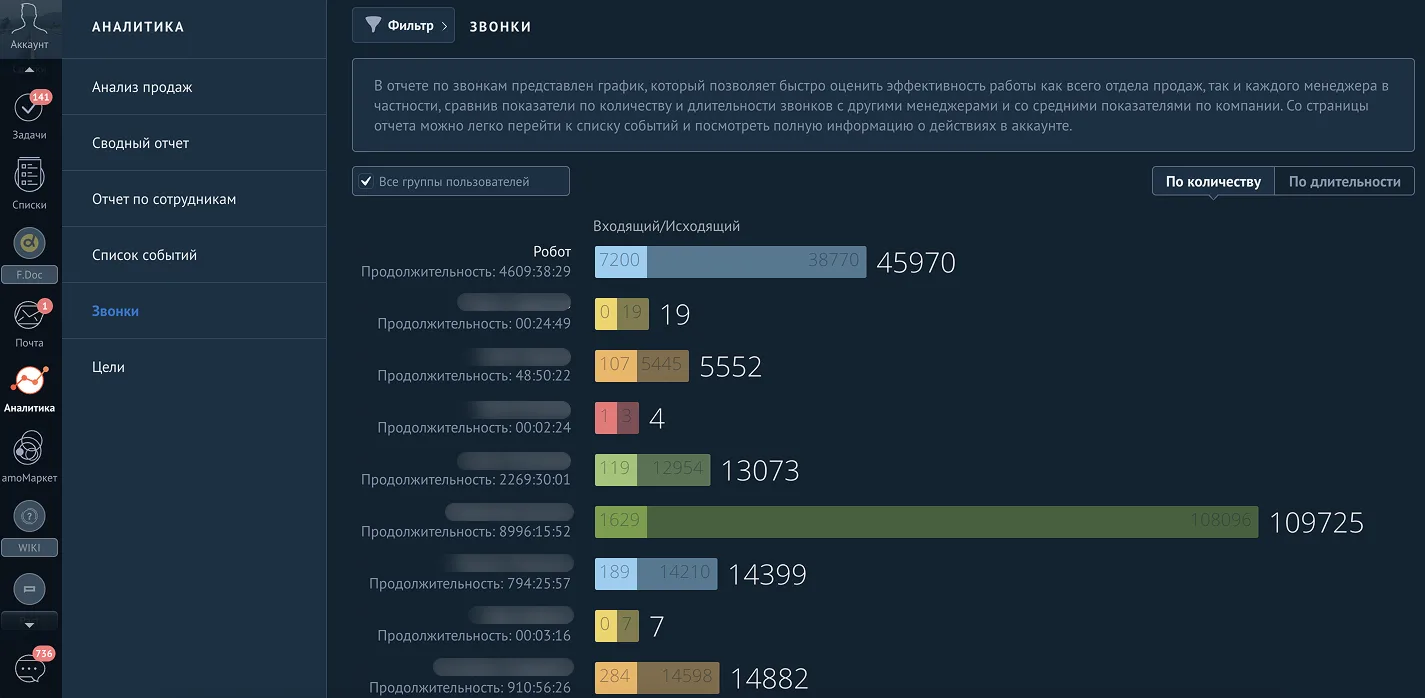The width and height of the screenshot is (1425, 698).
Task: Open the WIKI help icon
Action: click(x=30, y=516)
